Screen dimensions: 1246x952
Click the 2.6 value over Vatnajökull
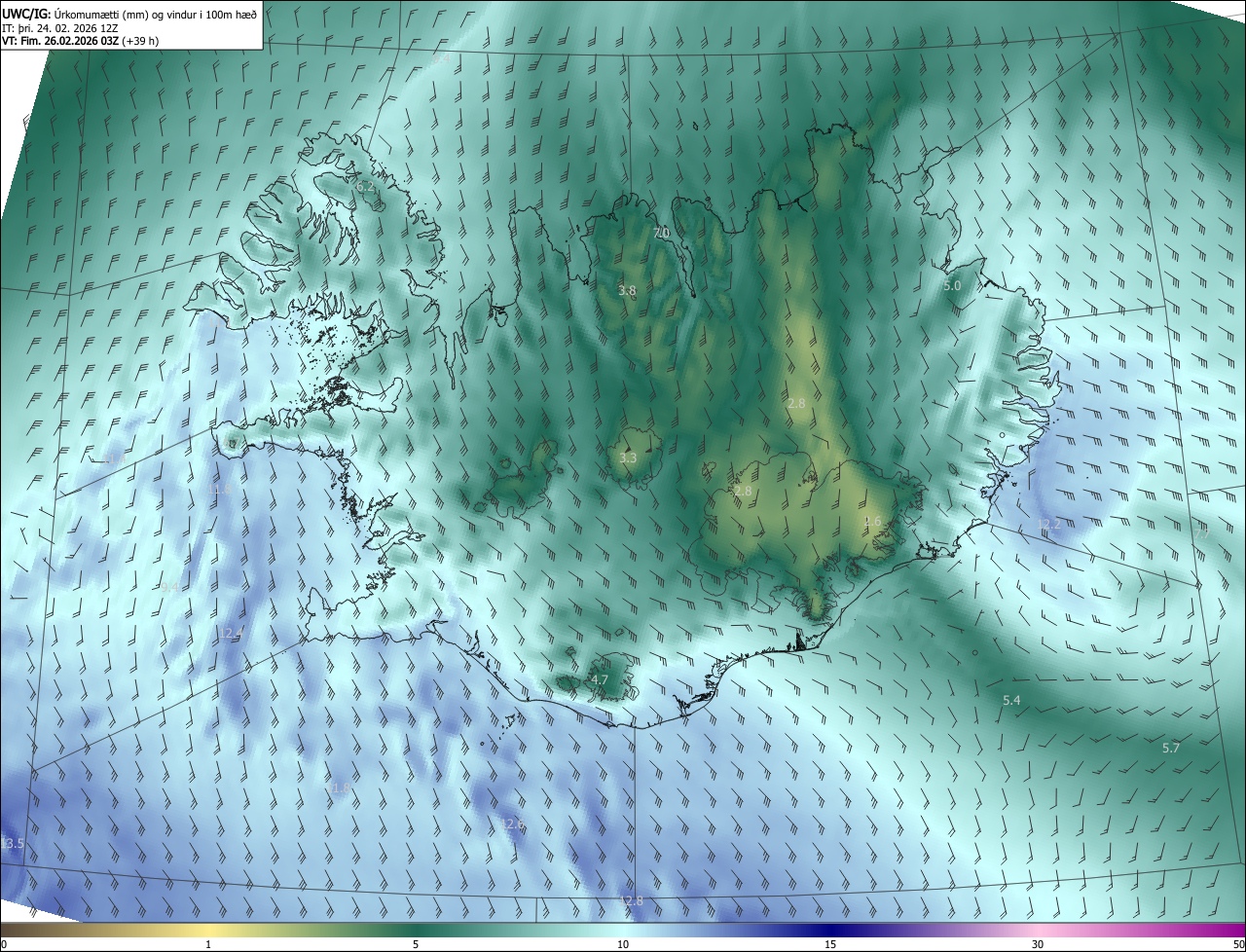pyautogui.click(x=872, y=522)
